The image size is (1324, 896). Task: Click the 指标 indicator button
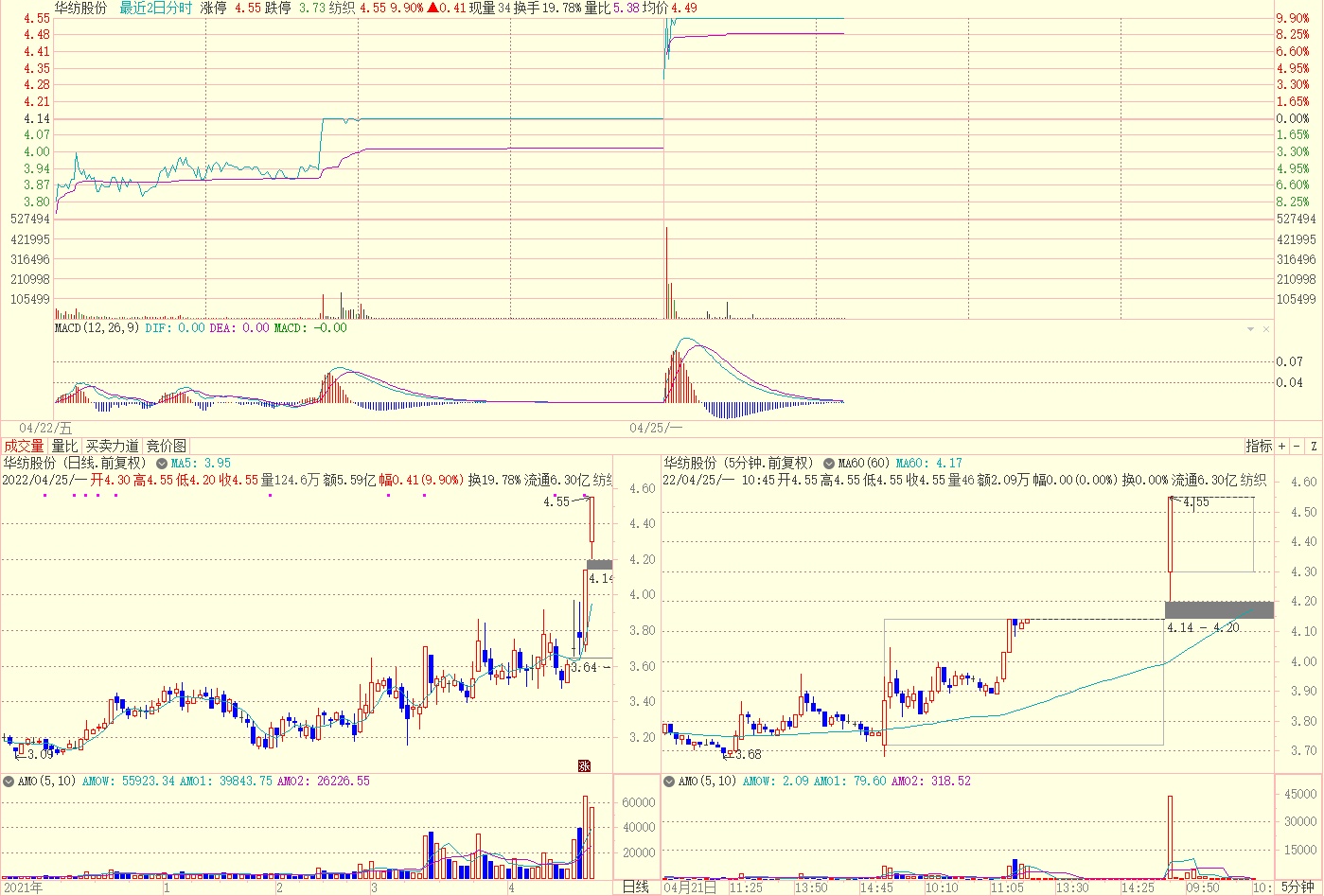click(x=1259, y=446)
